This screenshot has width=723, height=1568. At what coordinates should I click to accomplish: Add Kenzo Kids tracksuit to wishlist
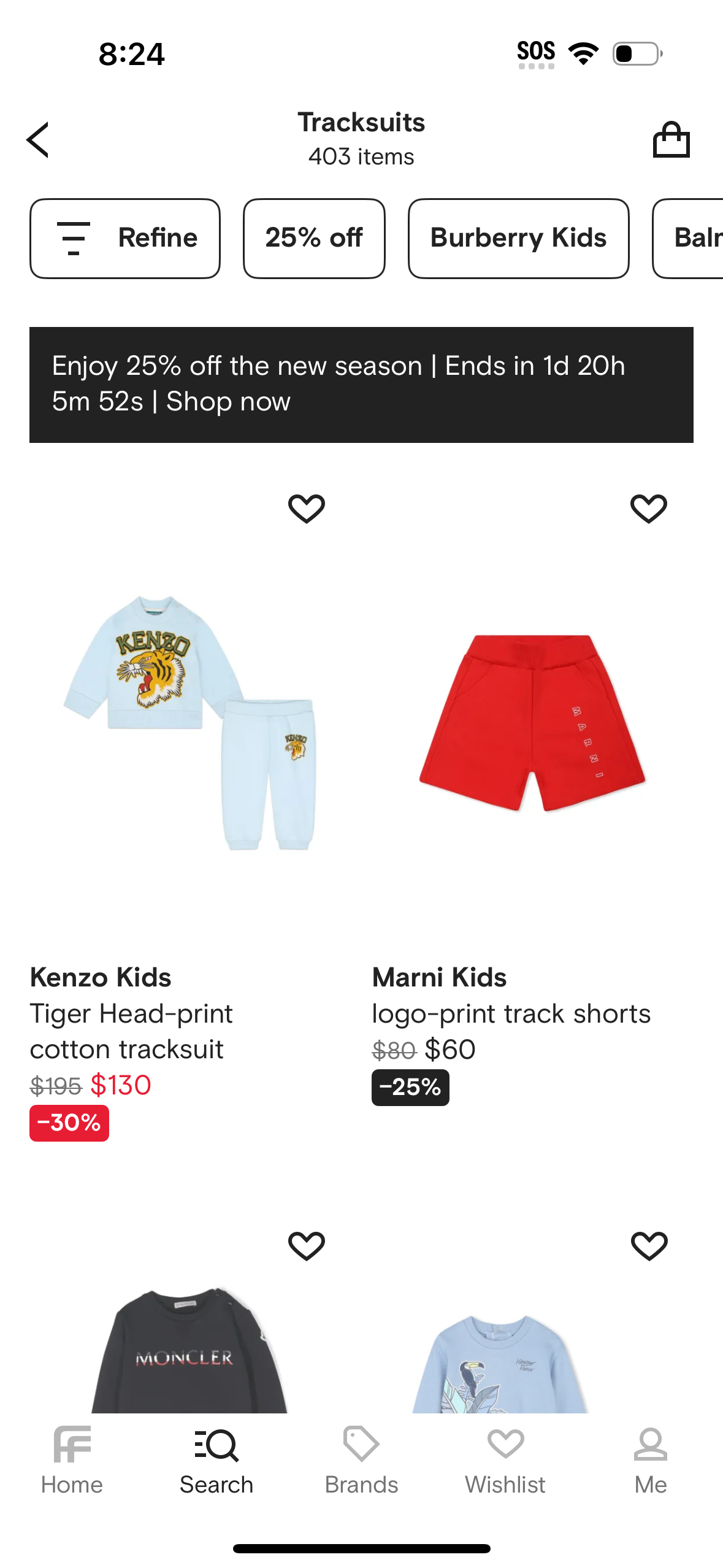(x=307, y=509)
